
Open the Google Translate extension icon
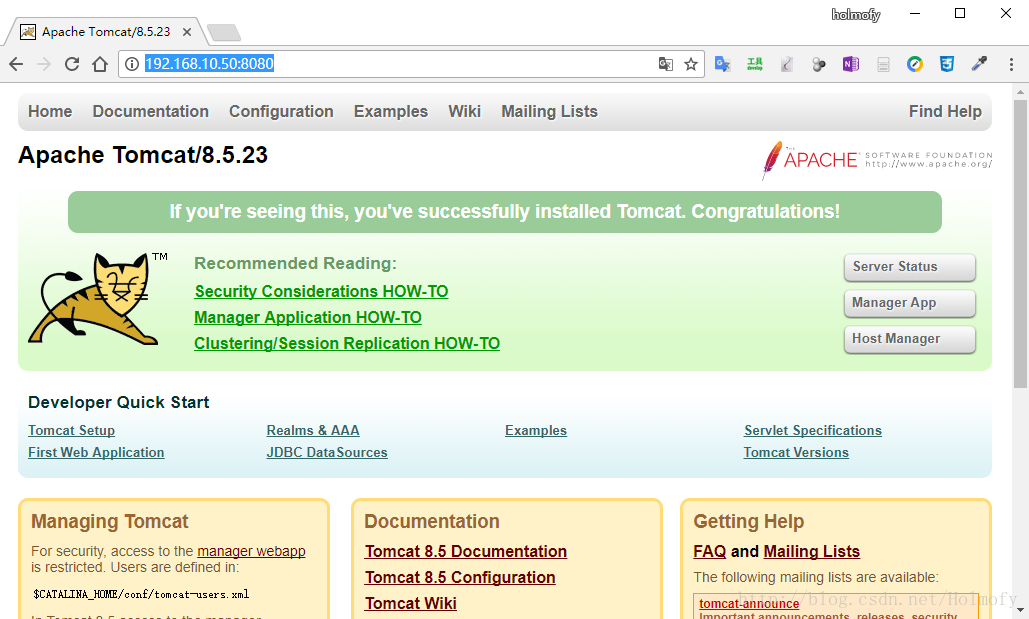tap(723, 64)
